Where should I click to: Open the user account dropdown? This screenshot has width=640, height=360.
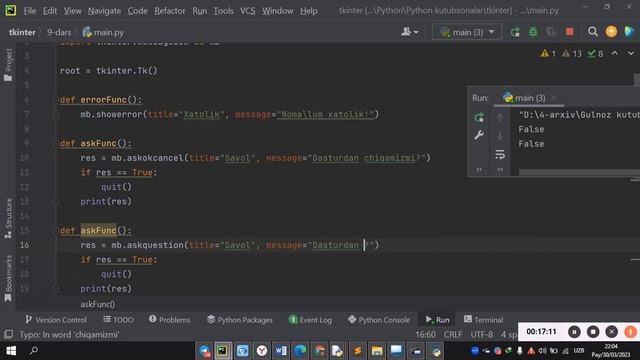click(409, 32)
